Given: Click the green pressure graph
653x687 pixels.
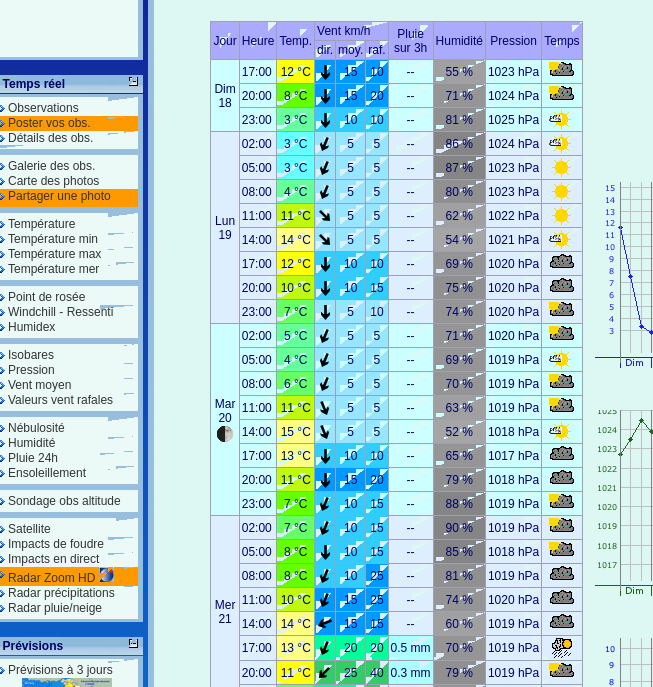Looking at the screenshot, I should pyautogui.click(x=625, y=503).
